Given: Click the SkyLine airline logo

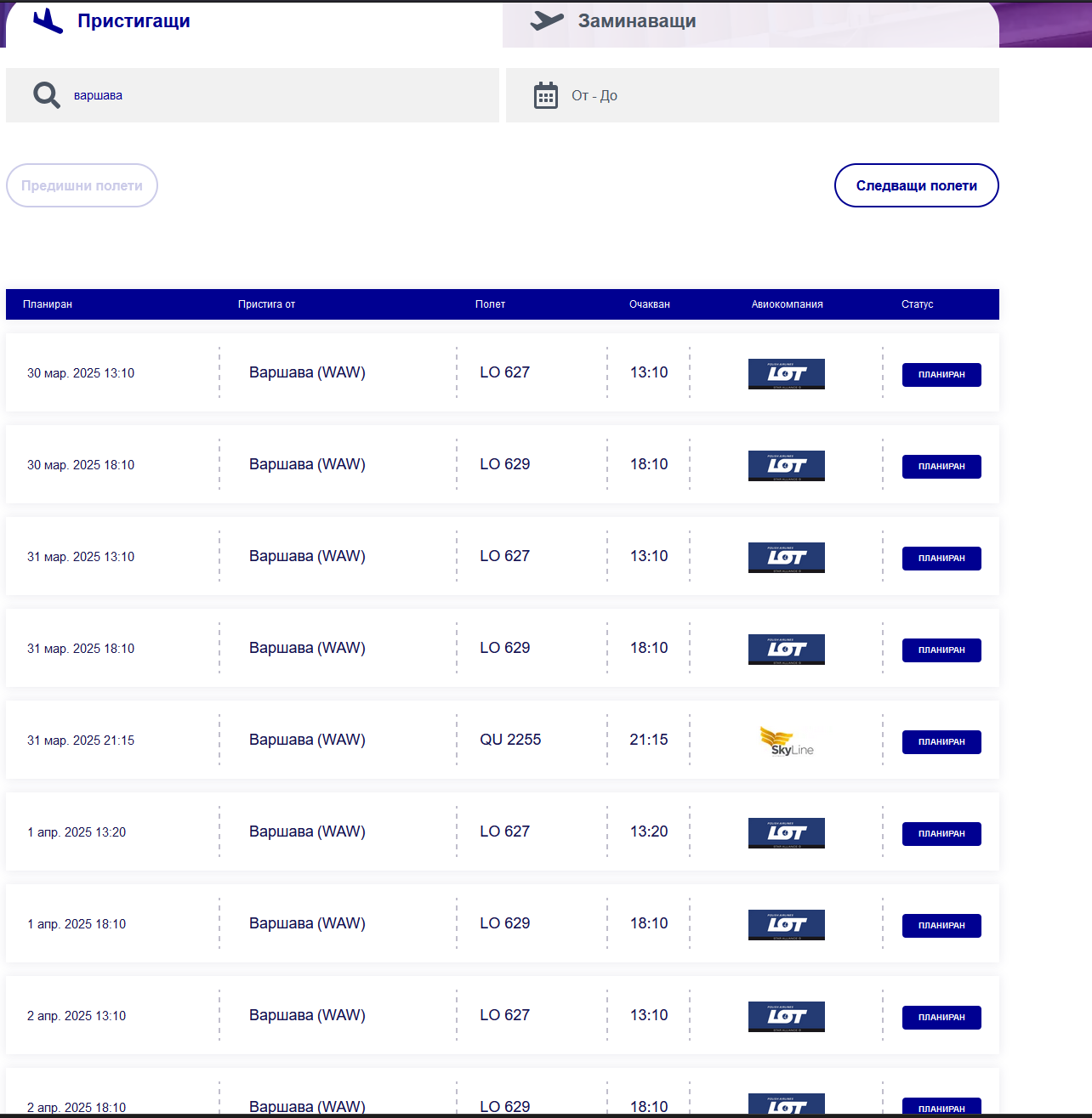Looking at the screenshot, I should click(x=787, y=741).
